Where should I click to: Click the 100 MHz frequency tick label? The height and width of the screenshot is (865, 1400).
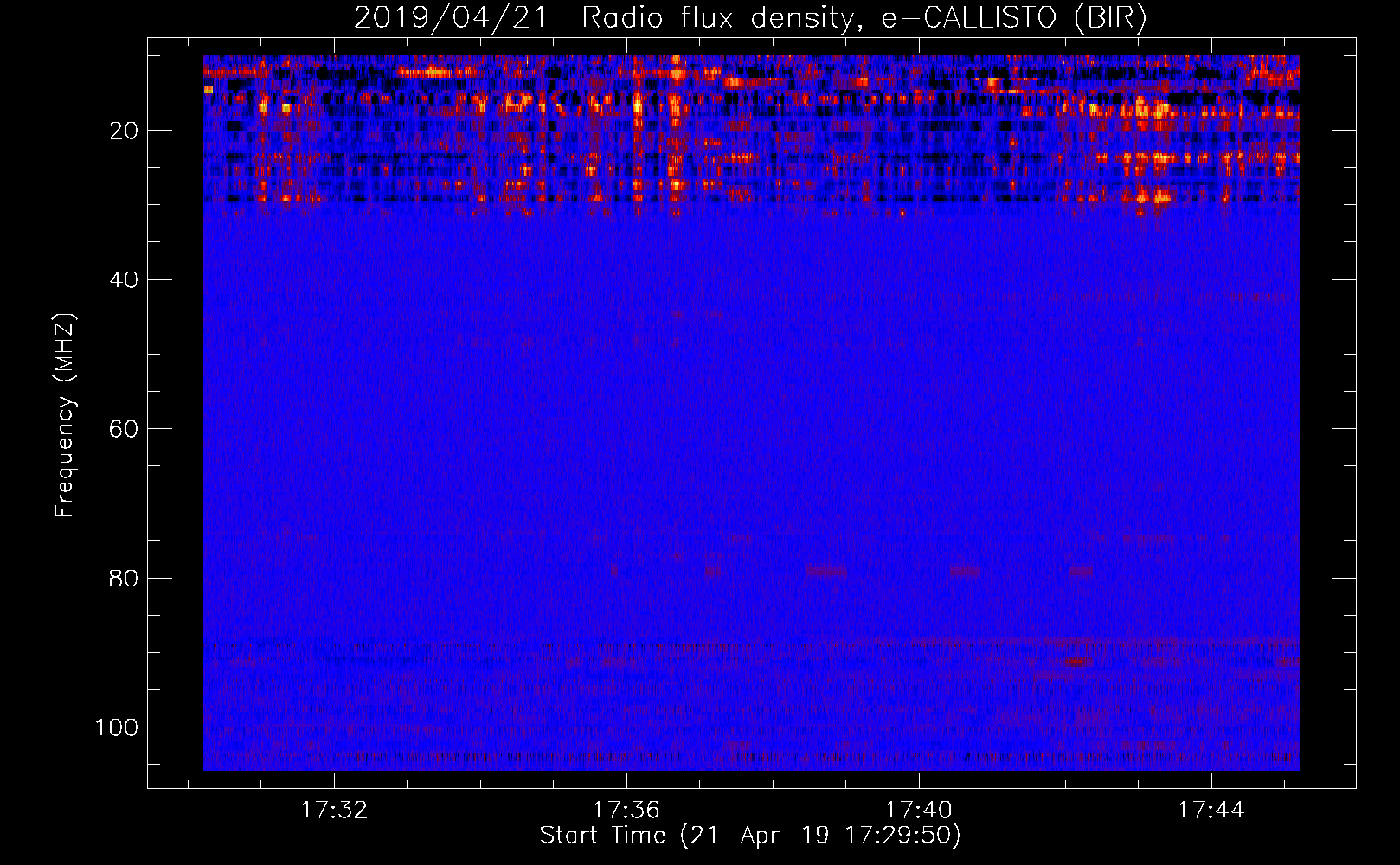[117, 727]
